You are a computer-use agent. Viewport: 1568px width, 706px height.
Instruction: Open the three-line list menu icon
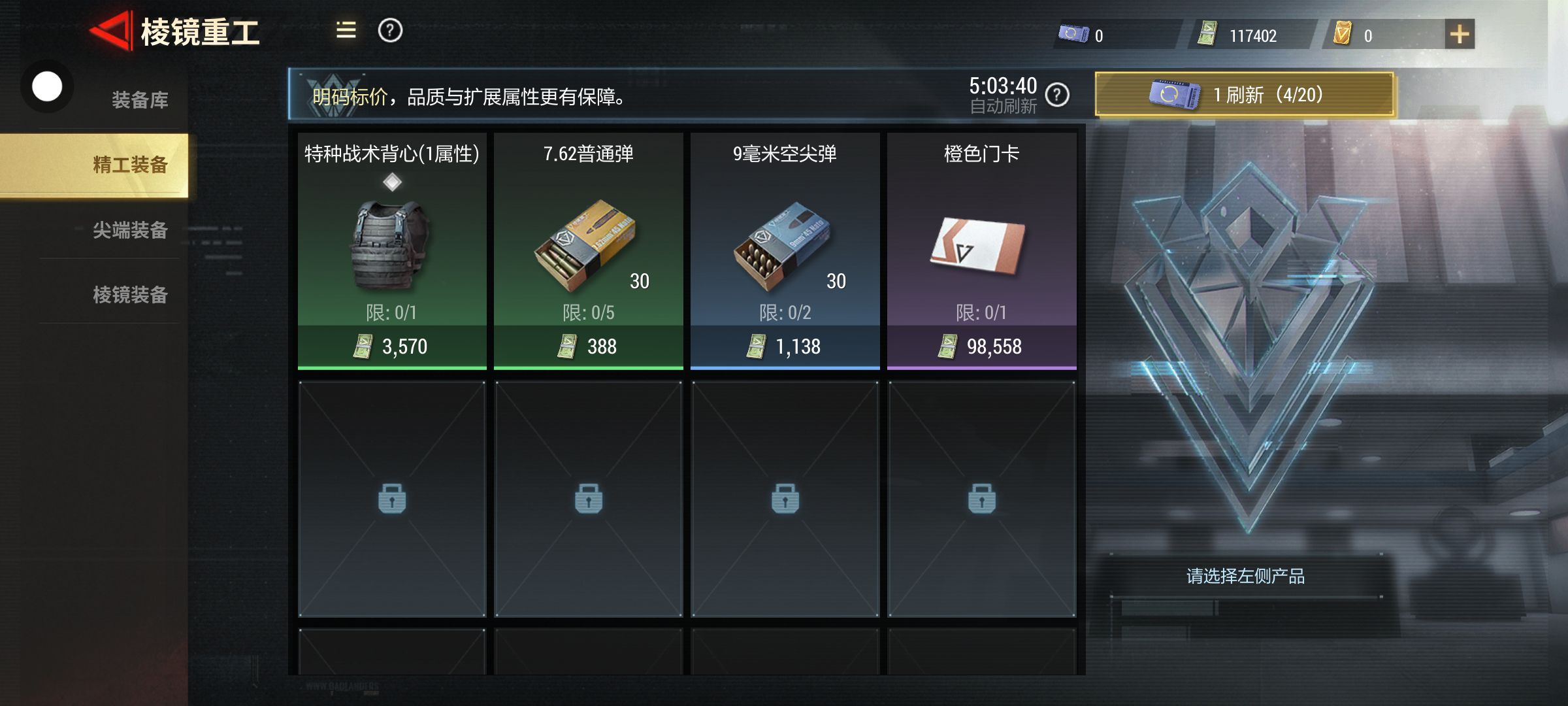tap(346, 30)
